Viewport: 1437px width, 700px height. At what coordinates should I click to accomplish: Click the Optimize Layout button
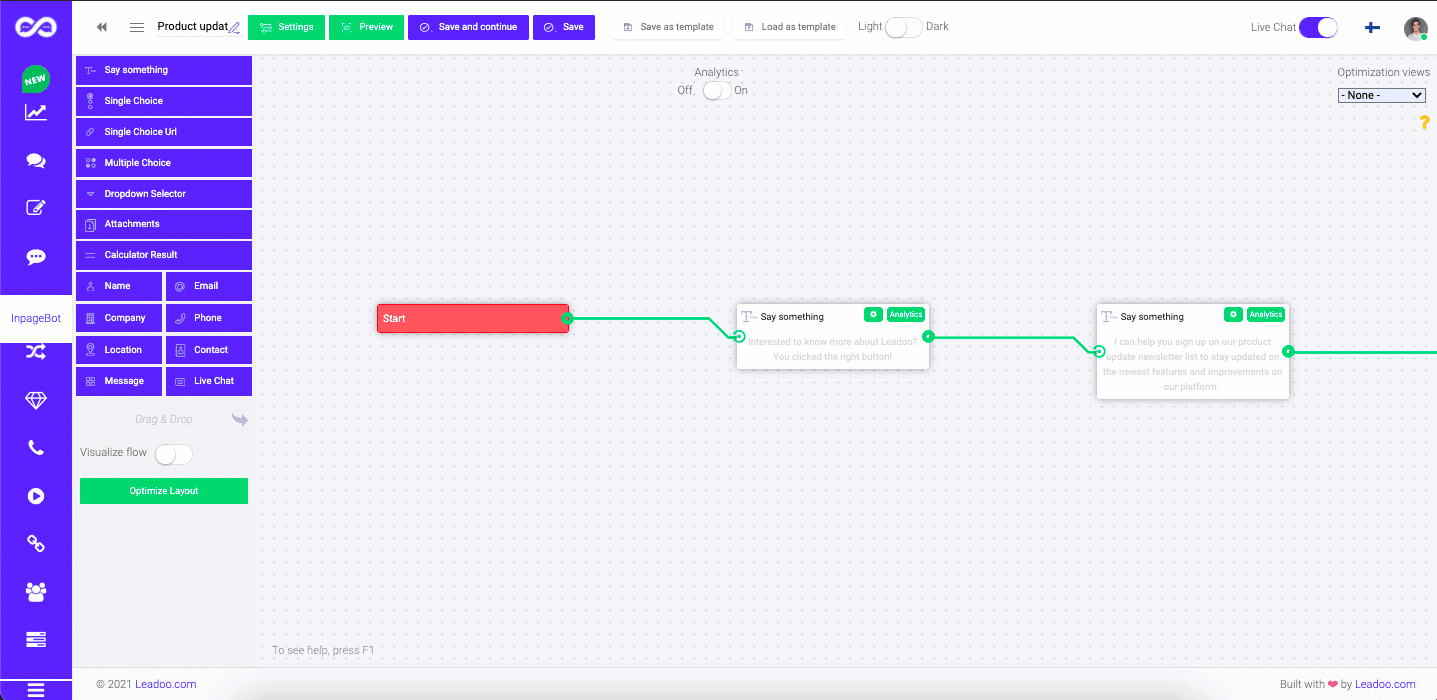pos(163,490)
